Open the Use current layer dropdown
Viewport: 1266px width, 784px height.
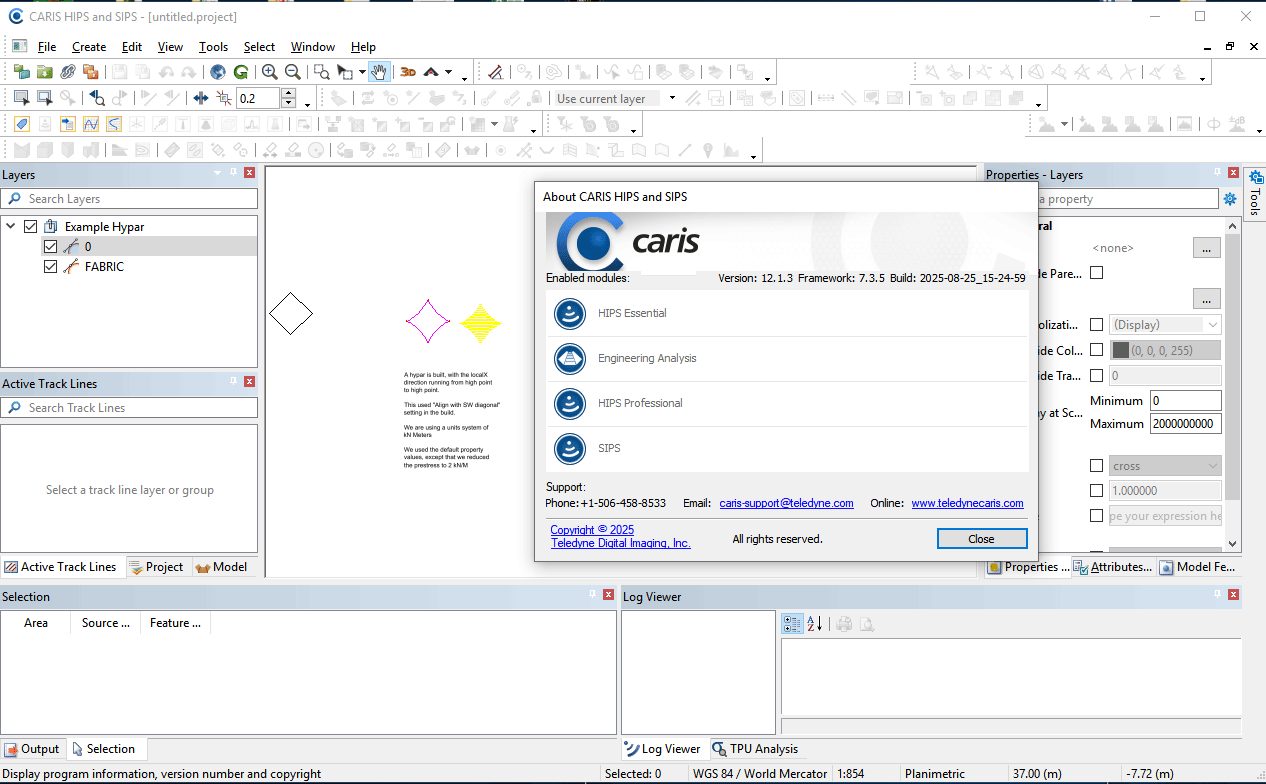pyautogui.click(x=672, y=98)
